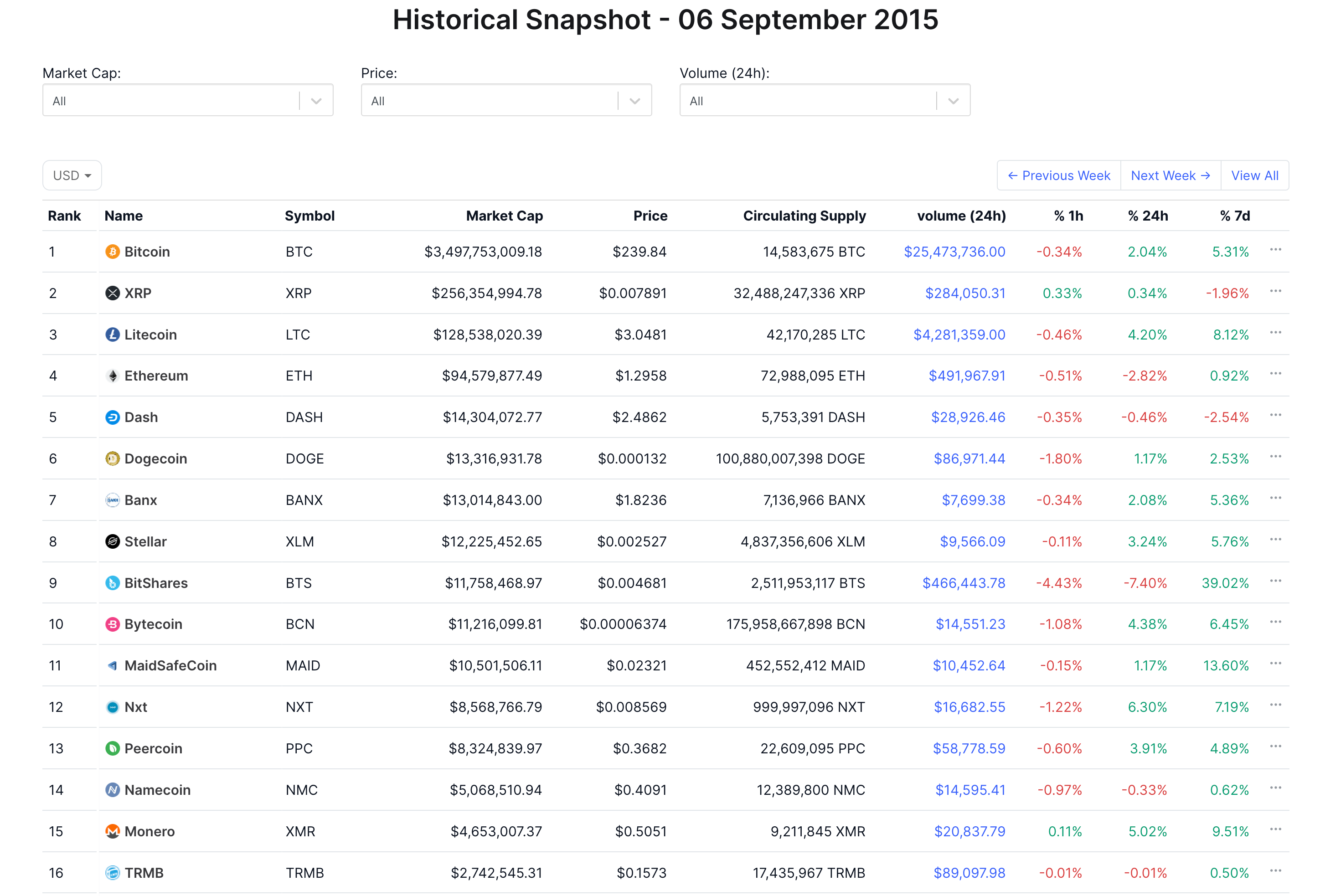This screenshot has height=896, width=1320.
Task: Sort table by Market Cap column header
Action: (x=504, y=216)
